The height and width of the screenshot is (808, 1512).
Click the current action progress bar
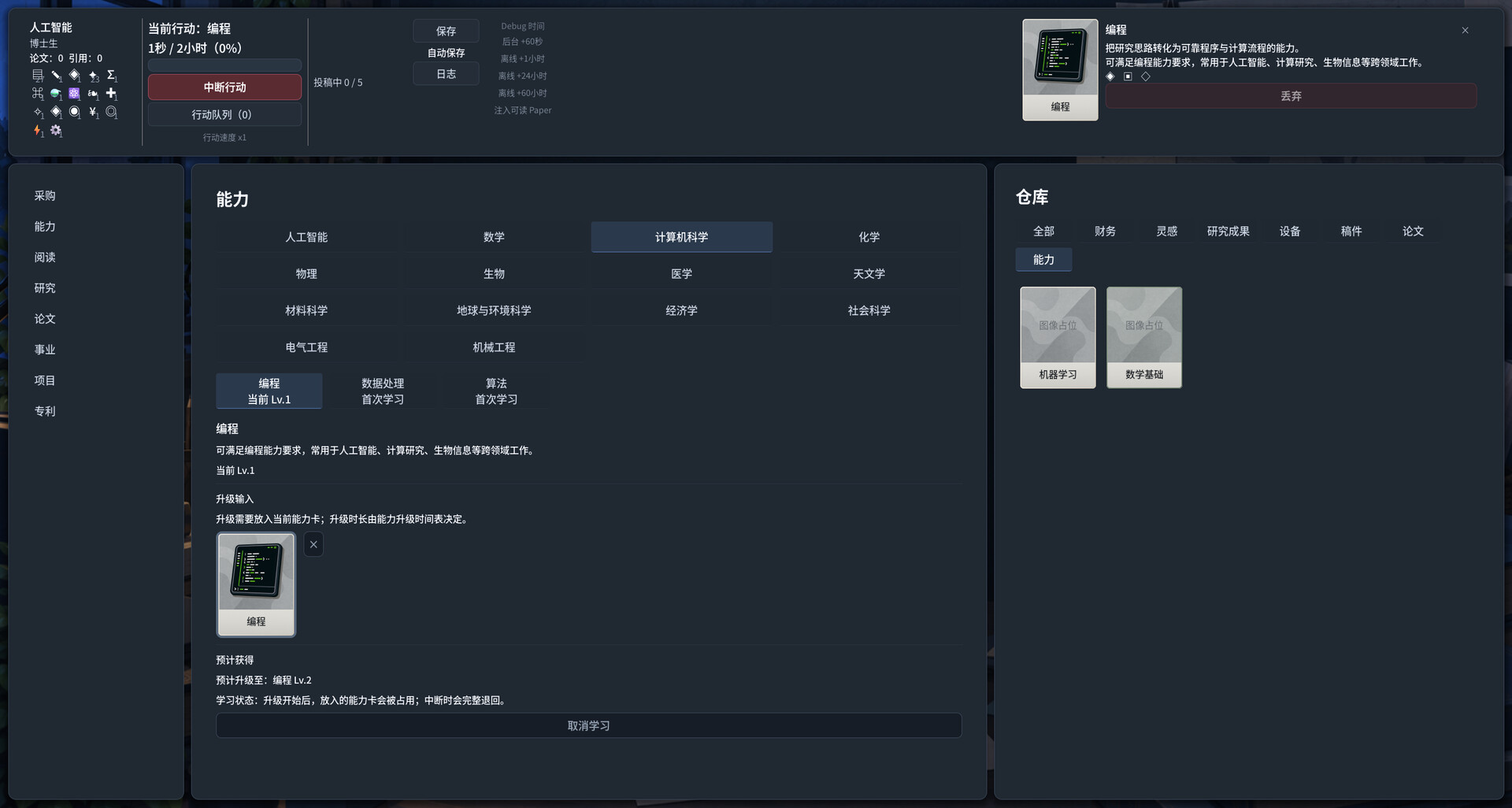(224, 65)
